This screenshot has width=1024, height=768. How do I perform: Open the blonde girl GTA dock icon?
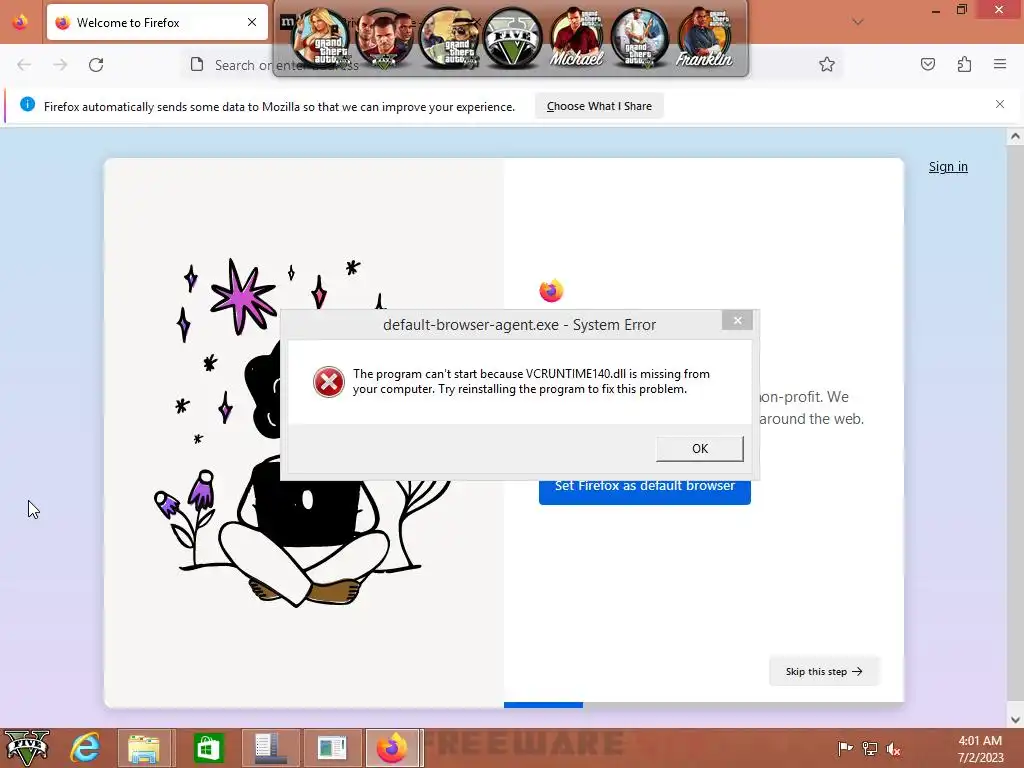(x=321, y=38)
